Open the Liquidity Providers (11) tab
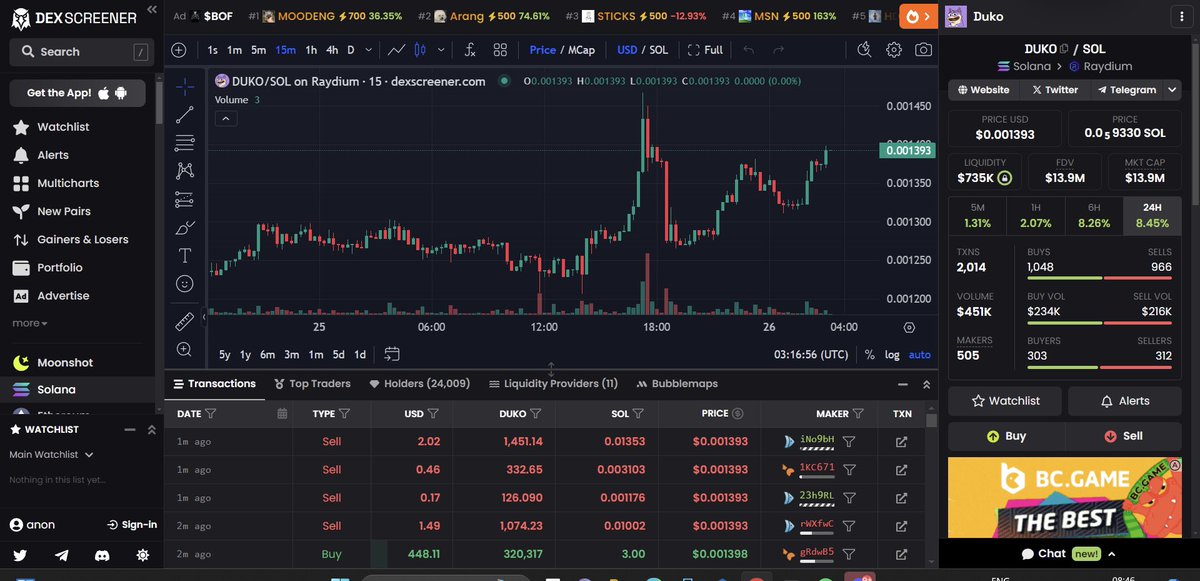The image size is (1200, 581). click(553, 383)
